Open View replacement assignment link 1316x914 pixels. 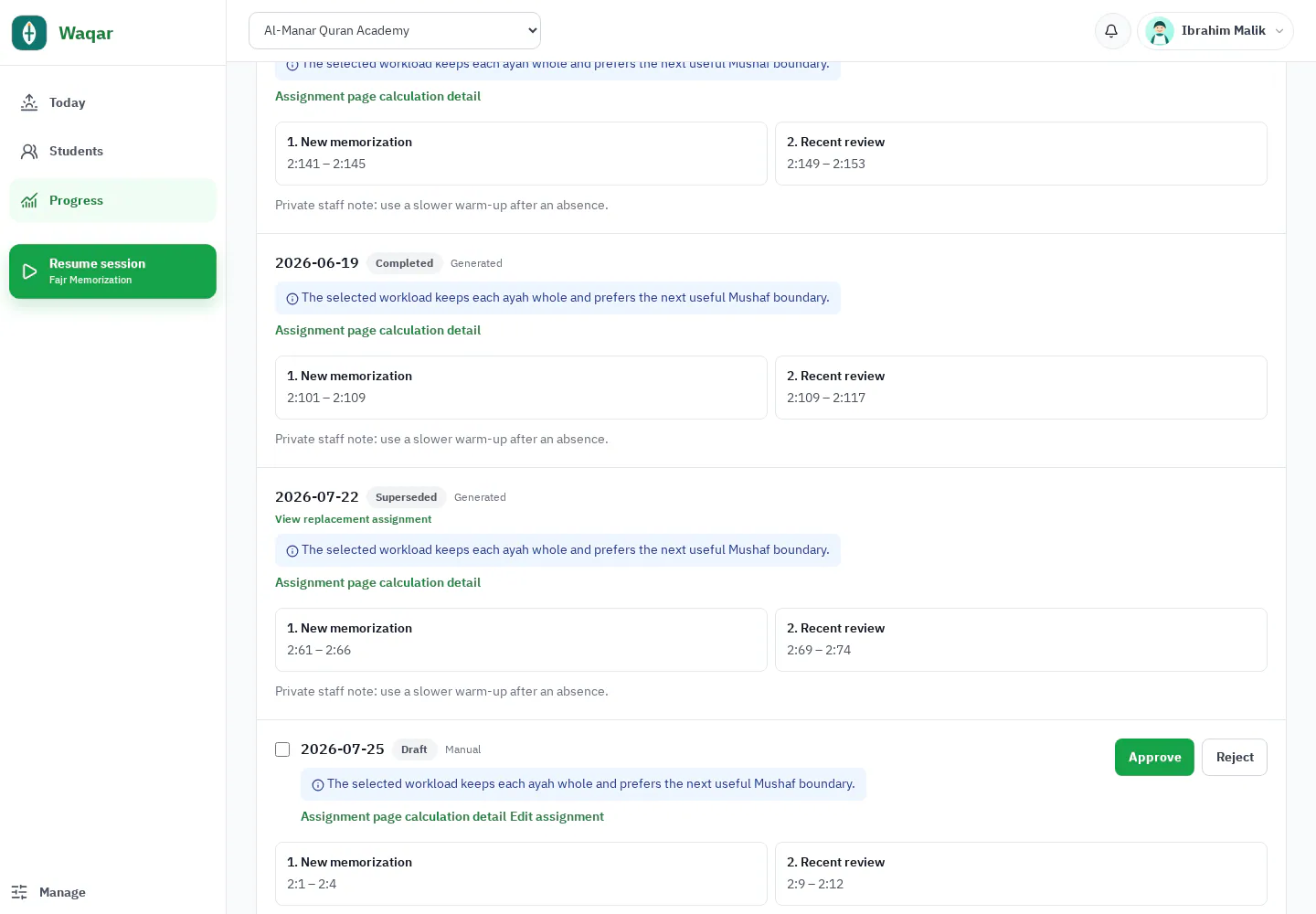(353, 519)
